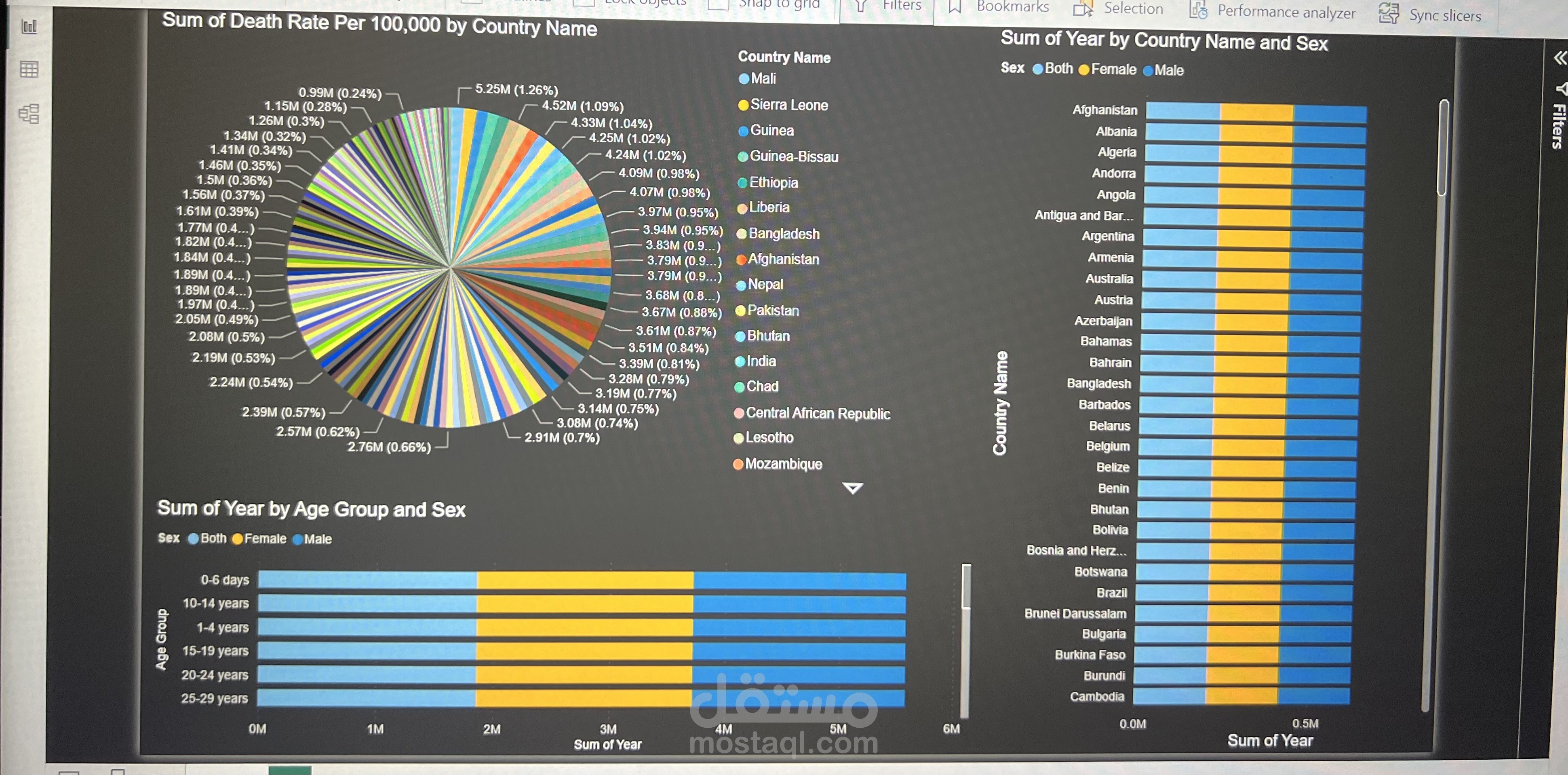Click the Sum of Year by Age Group title

point(311,509)
